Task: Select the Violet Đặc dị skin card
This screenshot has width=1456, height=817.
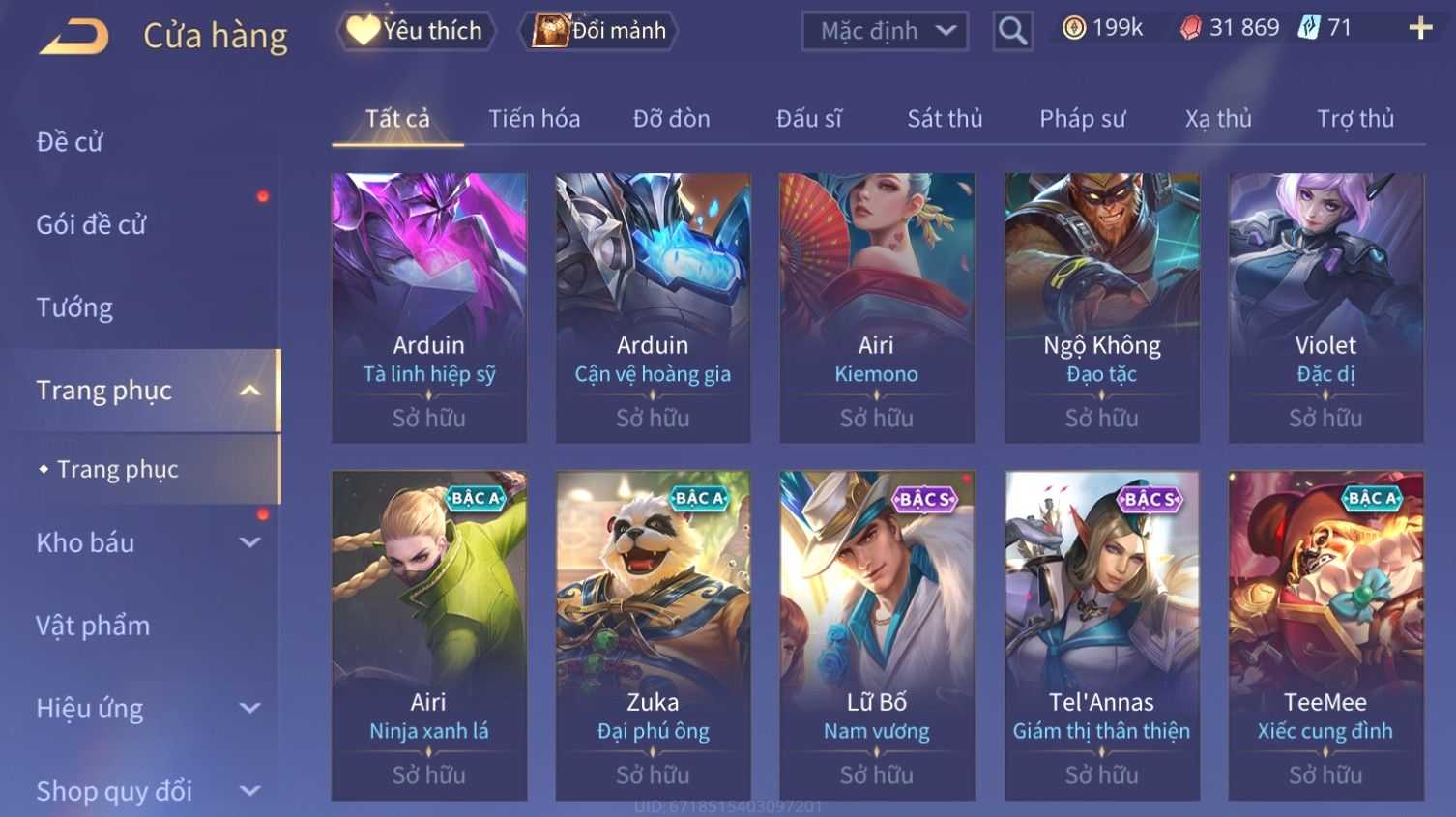Action: pos(1325,307)
